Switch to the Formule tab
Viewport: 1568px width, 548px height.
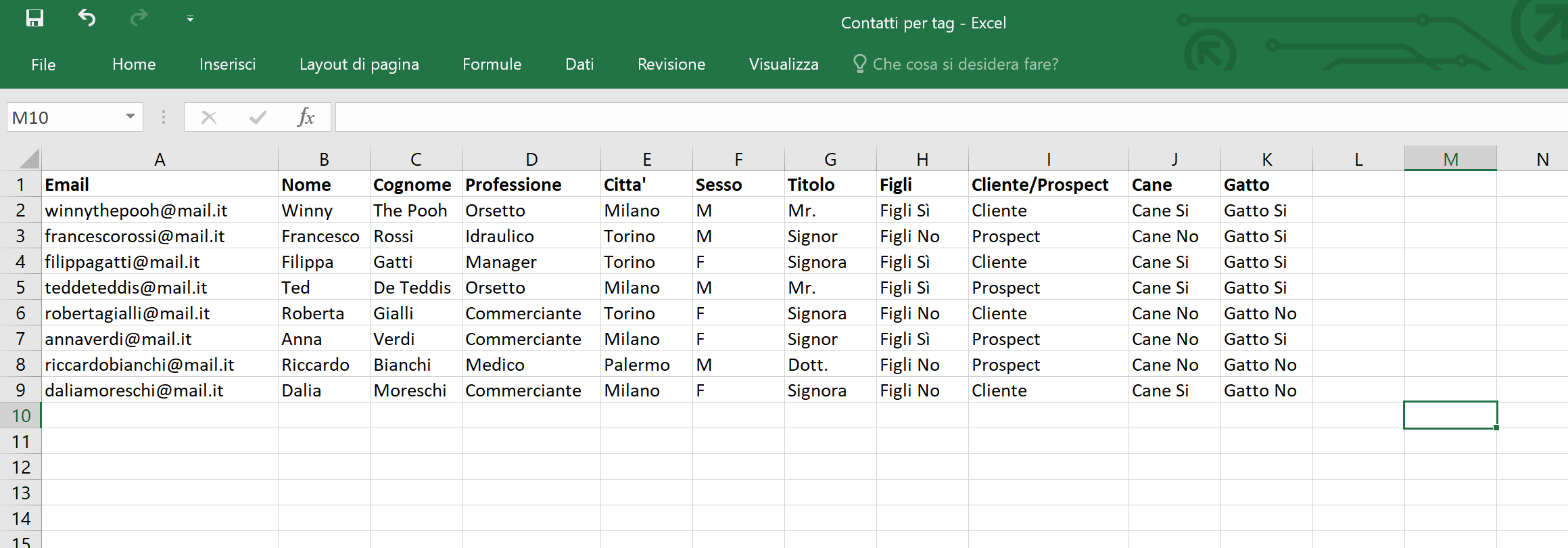(492, 64)
